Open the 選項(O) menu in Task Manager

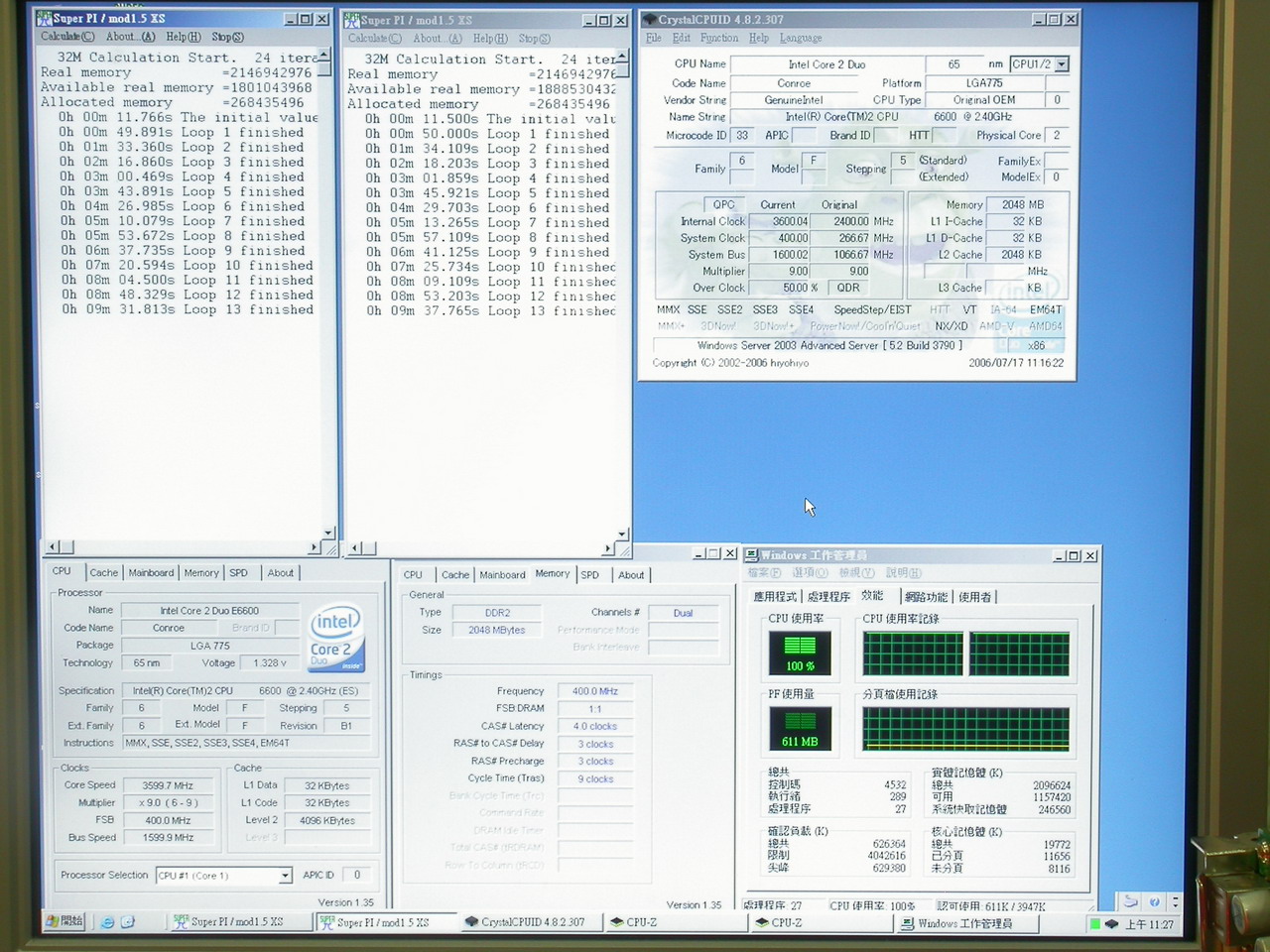coord(810,573)
